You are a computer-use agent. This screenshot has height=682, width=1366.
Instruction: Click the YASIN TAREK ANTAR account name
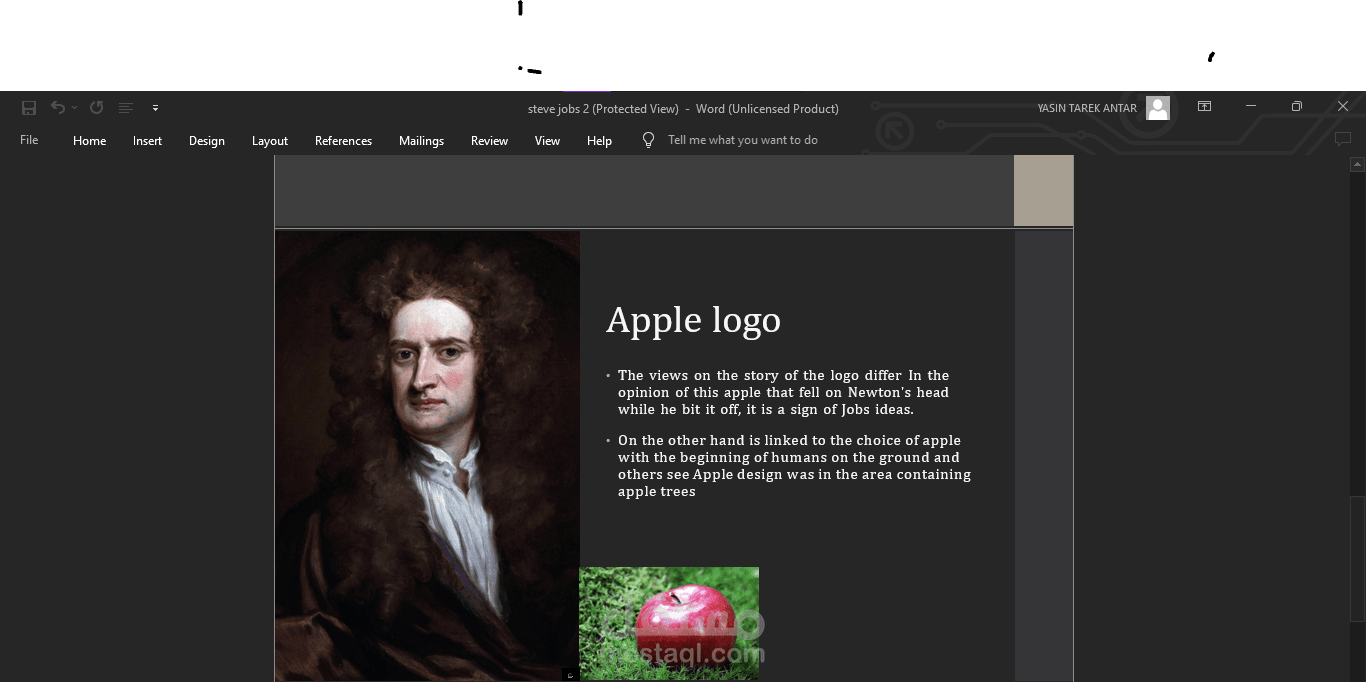1087,108
